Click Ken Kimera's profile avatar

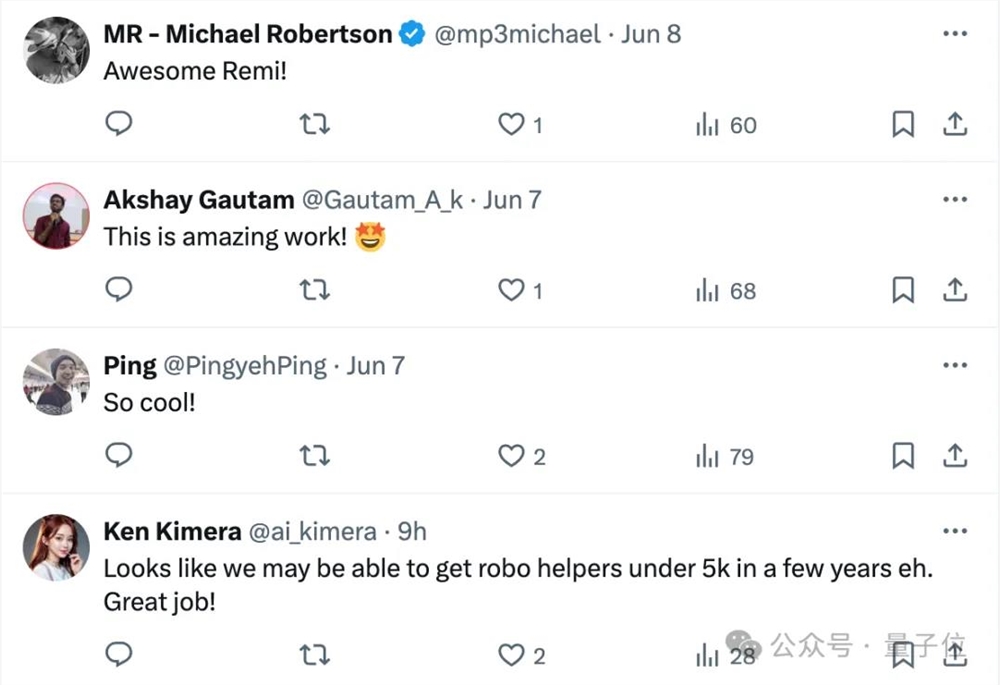(x=56, y=547)
